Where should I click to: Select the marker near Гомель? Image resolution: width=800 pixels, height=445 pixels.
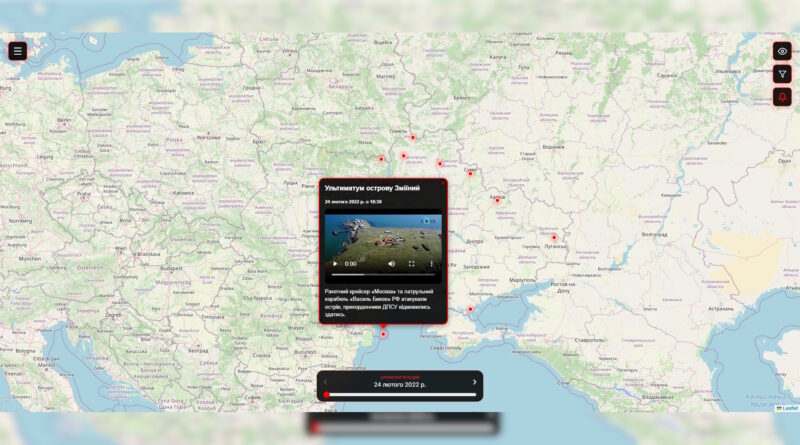click(x=413, y=138)
